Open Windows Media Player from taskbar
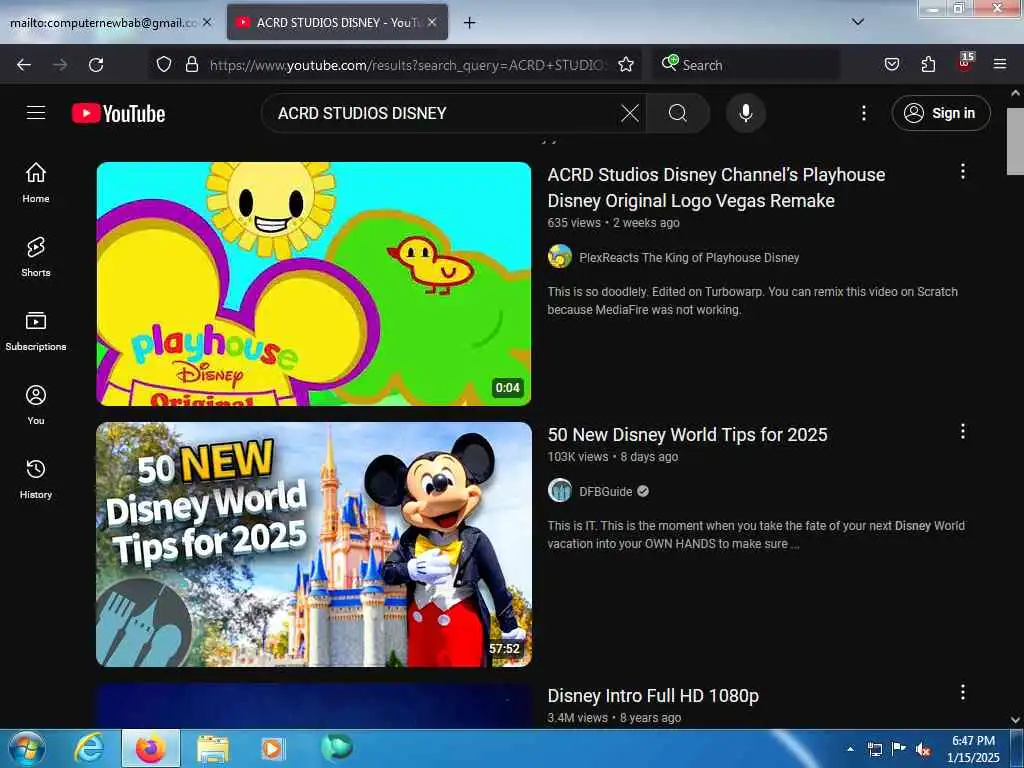 click(x=273, y=748)
